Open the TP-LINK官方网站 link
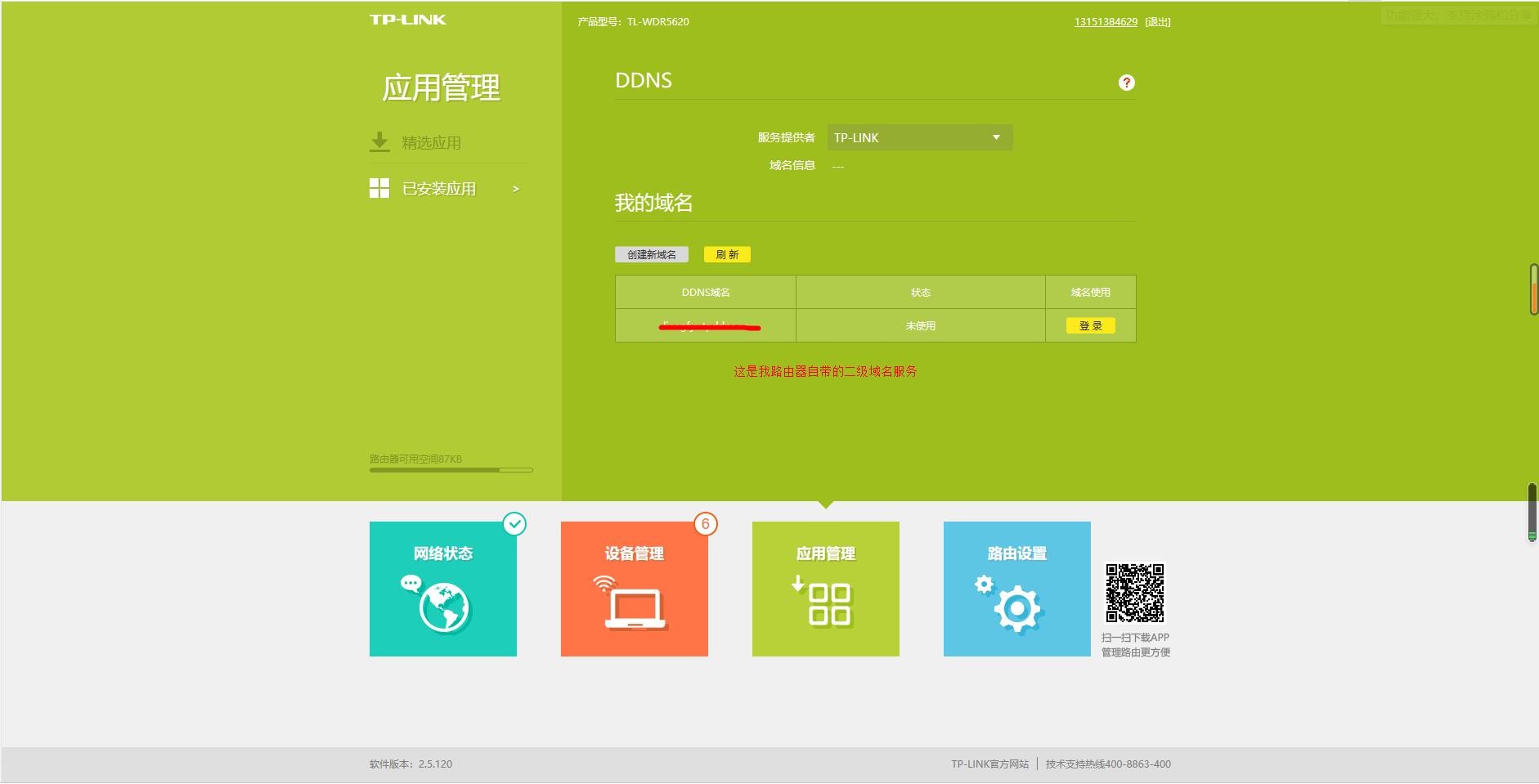 click(989, 764)
